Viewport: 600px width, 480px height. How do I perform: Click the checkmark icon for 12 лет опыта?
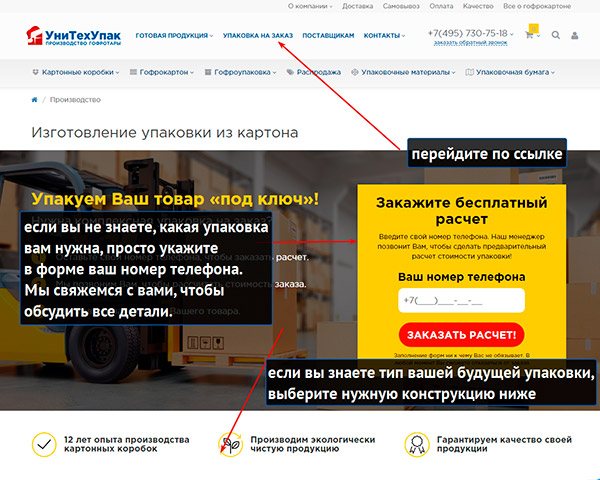pyautogui.click(x=44, y=444)
